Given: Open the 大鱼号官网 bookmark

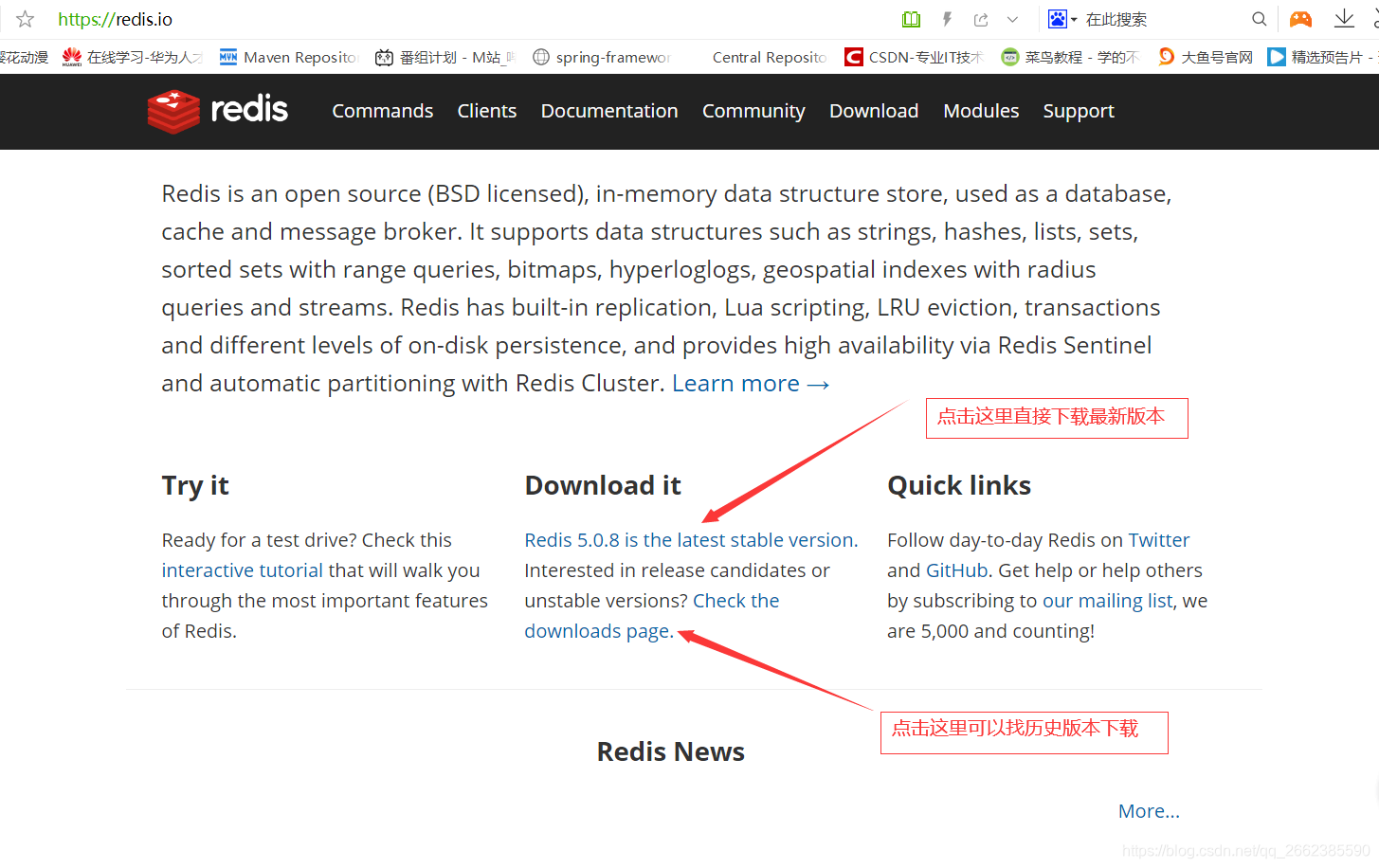Looking at the screenshot, I should pos(1206,57).
